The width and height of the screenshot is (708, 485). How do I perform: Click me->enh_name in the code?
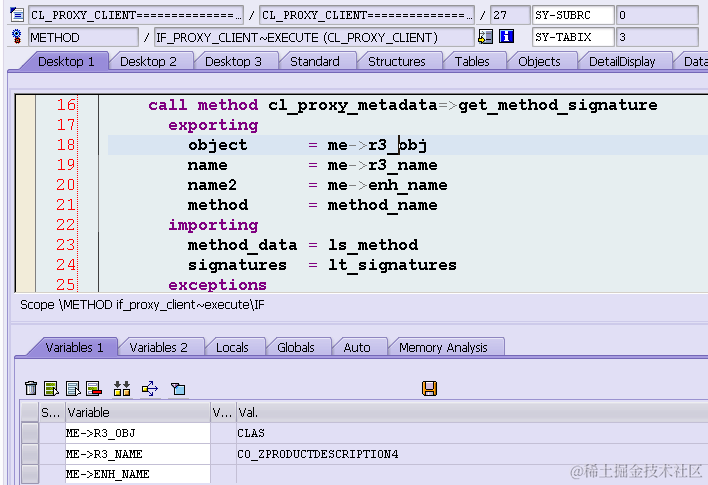[387, 185]
